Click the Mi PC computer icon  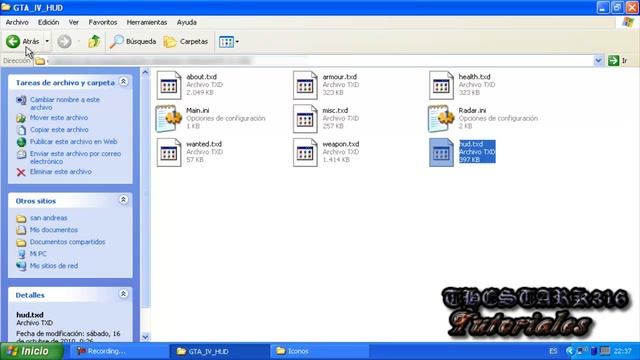21,254
